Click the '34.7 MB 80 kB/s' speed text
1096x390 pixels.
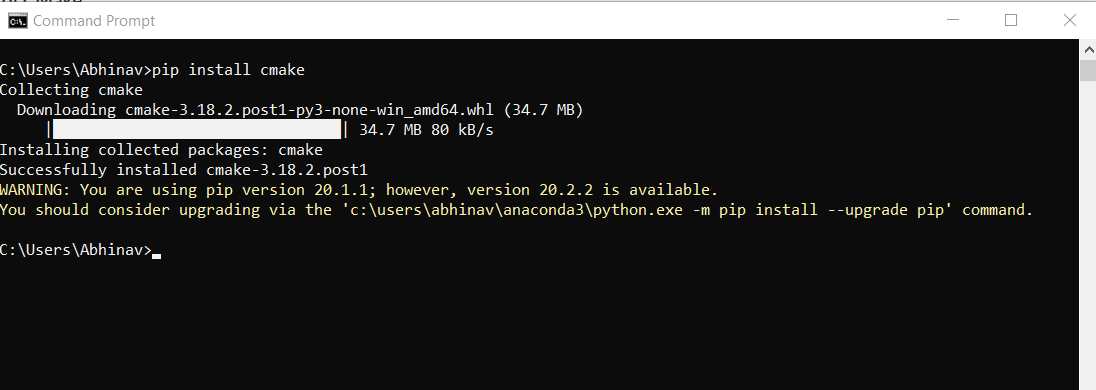click(426, 130)
